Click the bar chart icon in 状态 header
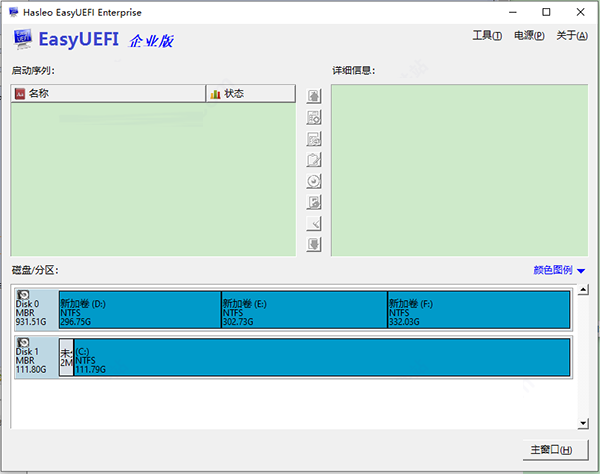600x474 pixels. (x=215, y=94)
